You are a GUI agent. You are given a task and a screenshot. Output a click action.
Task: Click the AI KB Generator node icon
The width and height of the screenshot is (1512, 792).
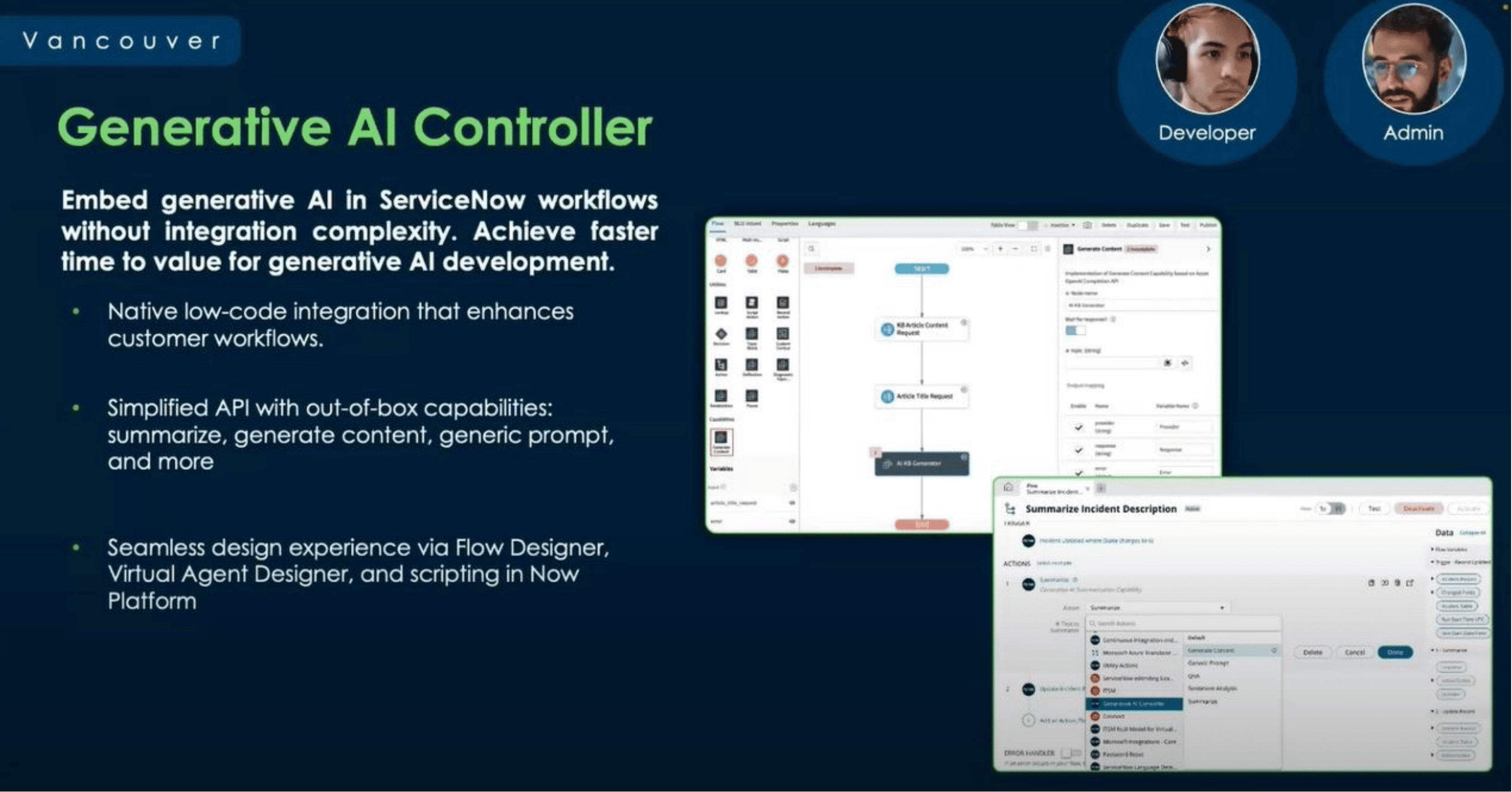pyautogui.click(x=884, y=462)
